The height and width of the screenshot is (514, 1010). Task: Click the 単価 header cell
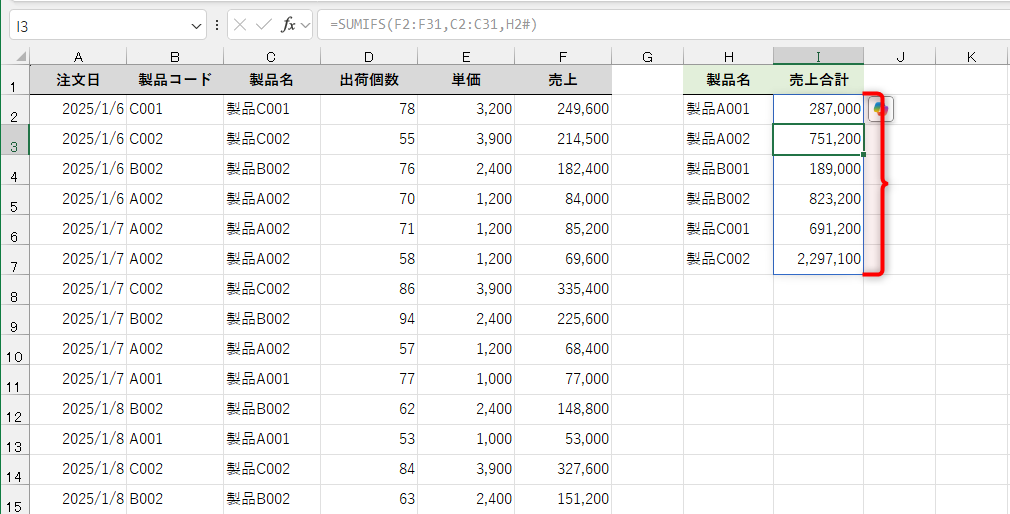click(466, 81)
